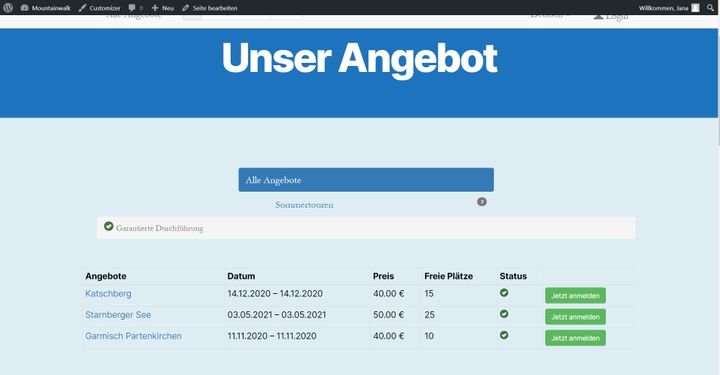Open the WordPress logo menu
Image resolution: width=720 pixels, height=375 pixels.
[x=8, y=7]
